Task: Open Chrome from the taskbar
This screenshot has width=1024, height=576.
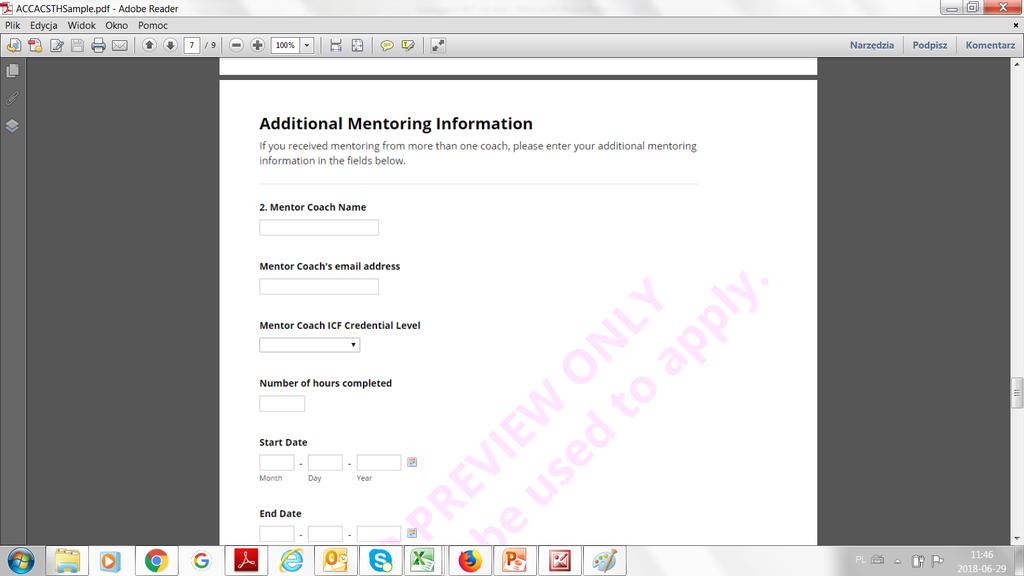Action: coord(156,561)
